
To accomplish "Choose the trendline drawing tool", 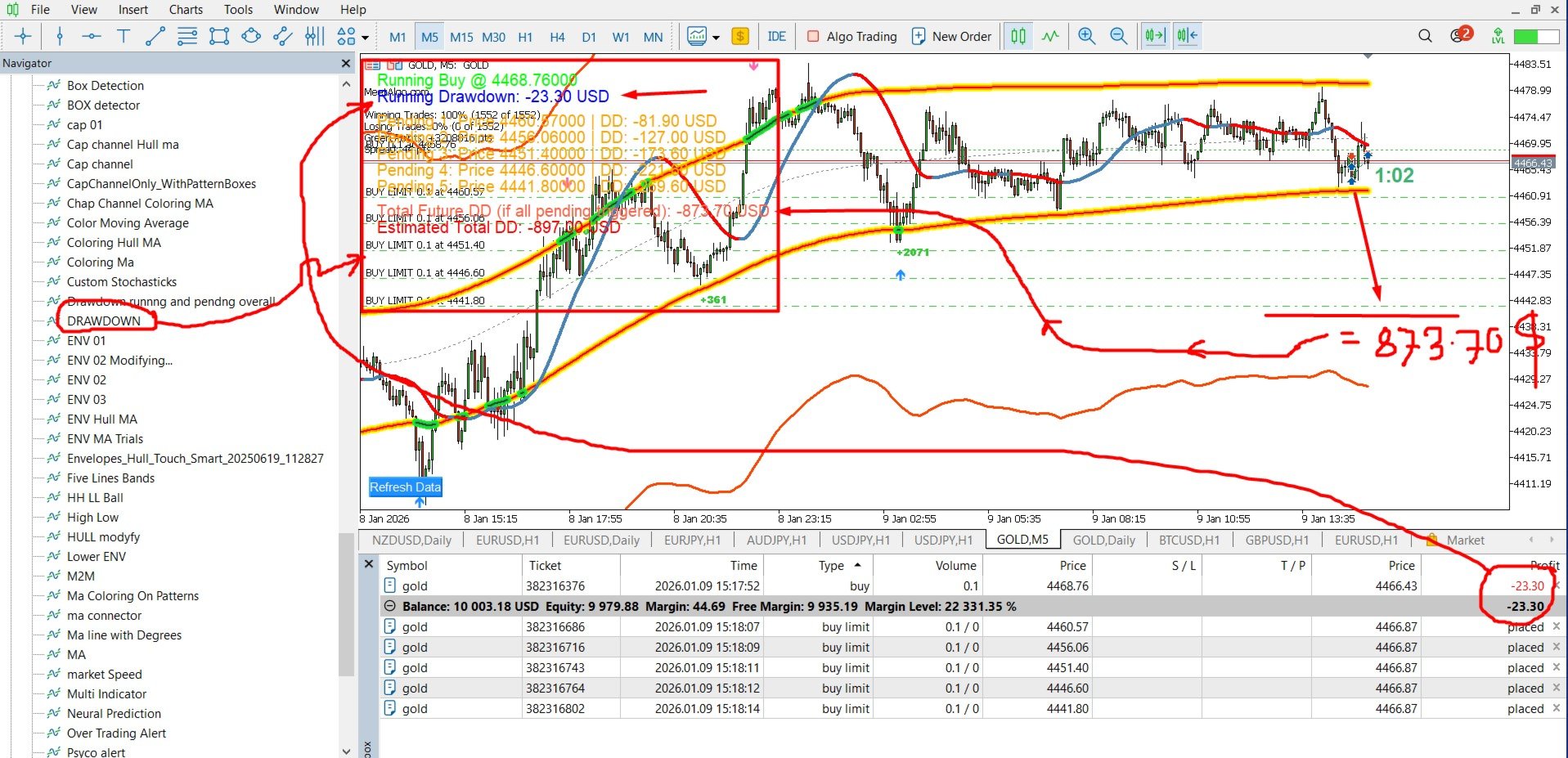I will tap(155, 36).
